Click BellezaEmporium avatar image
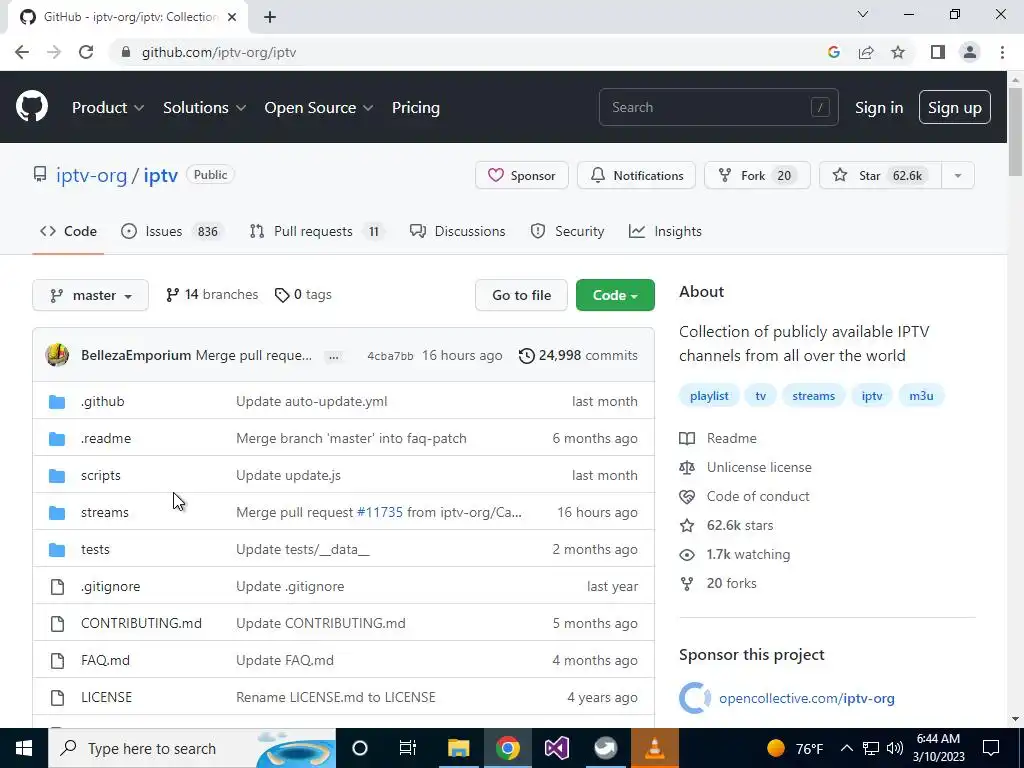 click(x=57, y=355)
